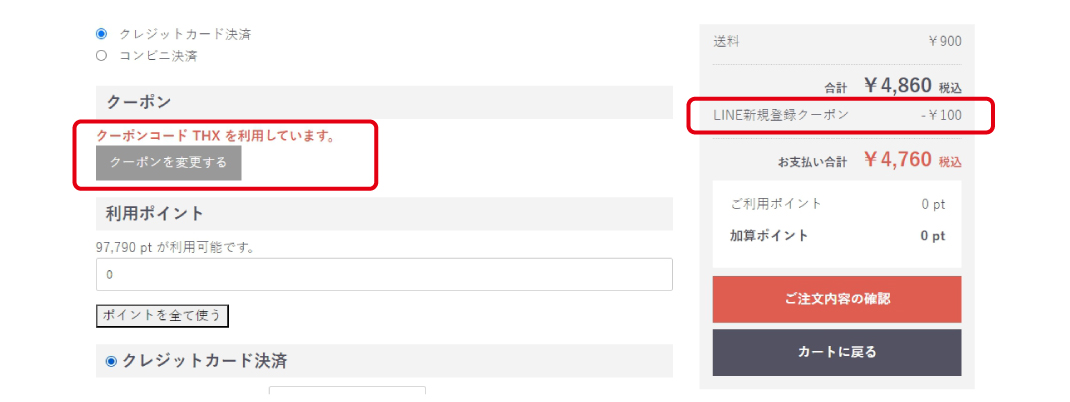Click the 加算ポイント 0 pt row

tap(837, 236)
